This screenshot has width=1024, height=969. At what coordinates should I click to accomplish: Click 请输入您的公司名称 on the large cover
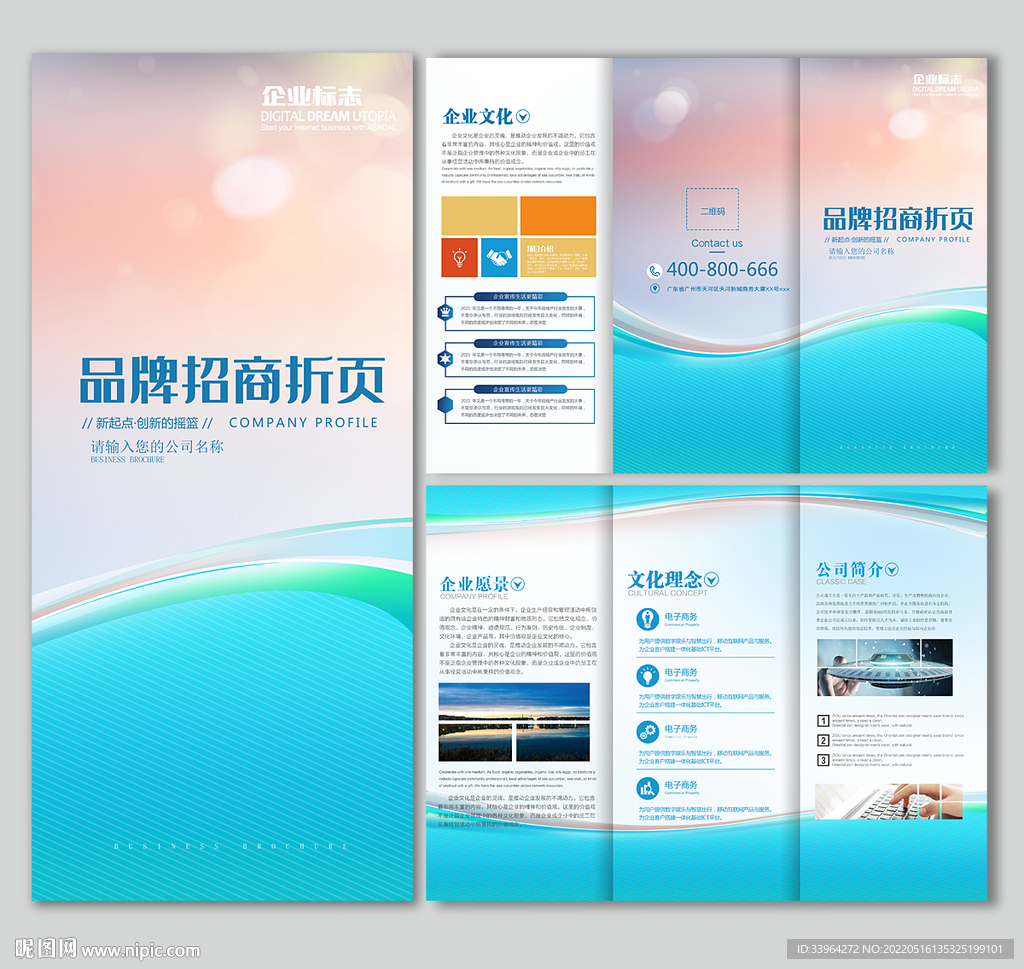pyautogui.click(x=157, y=447)
